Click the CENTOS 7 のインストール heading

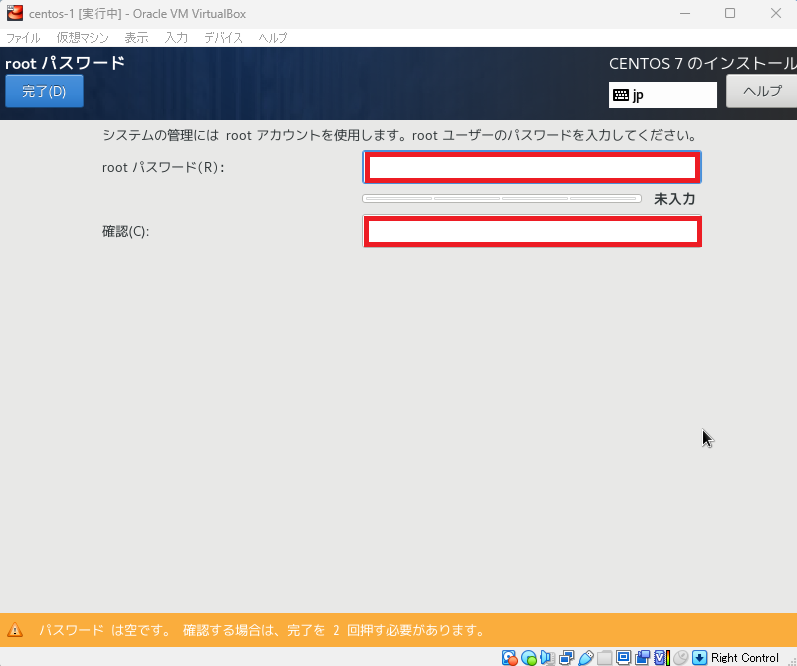[702, 64]
